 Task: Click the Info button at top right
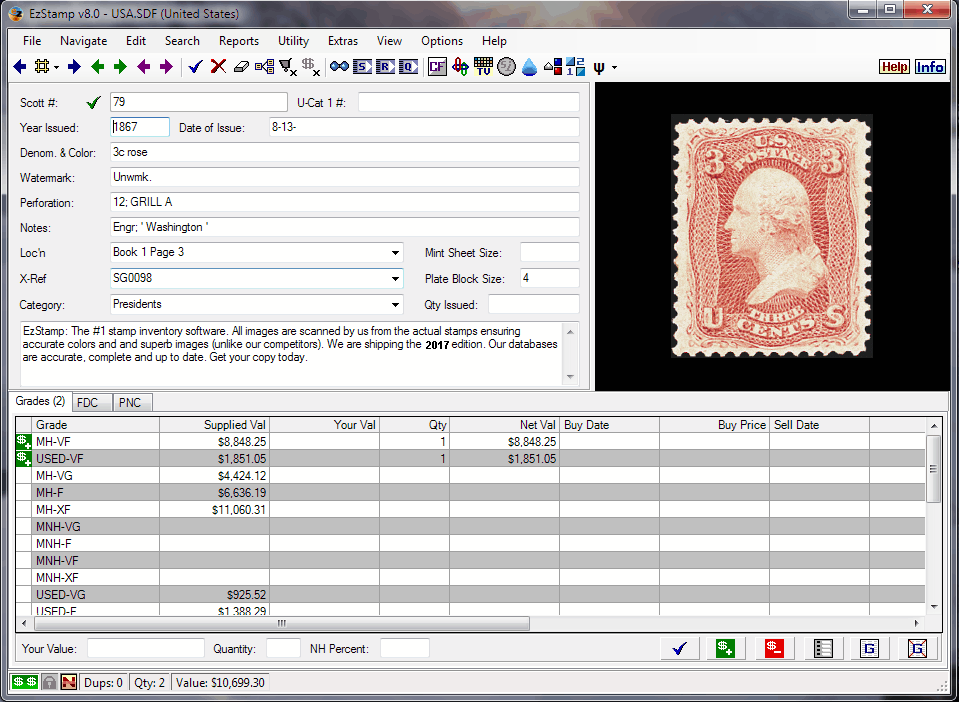pos(930,66)
